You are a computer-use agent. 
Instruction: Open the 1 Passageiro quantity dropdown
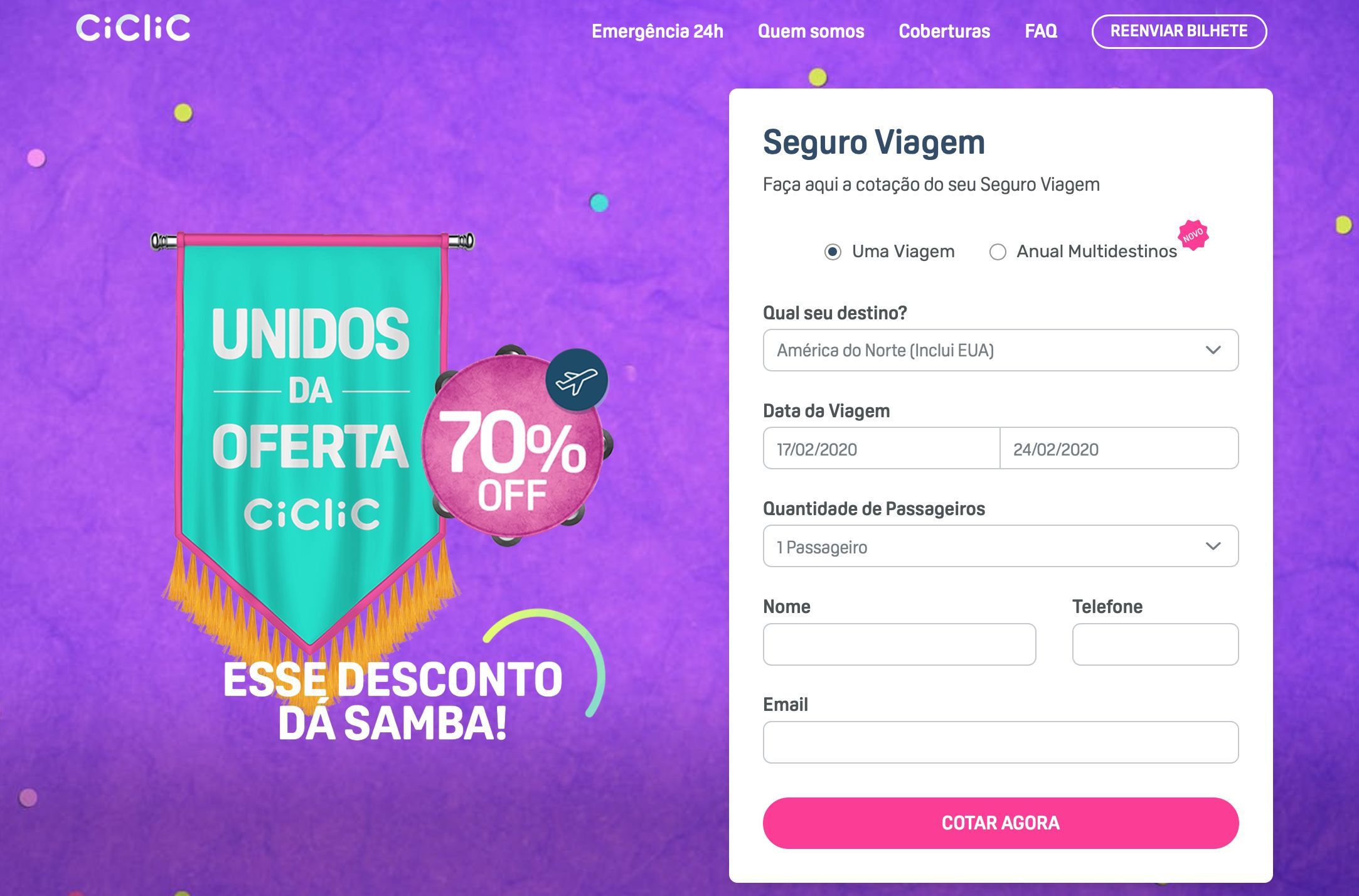pyautogui.click(x=1001, y=546)
